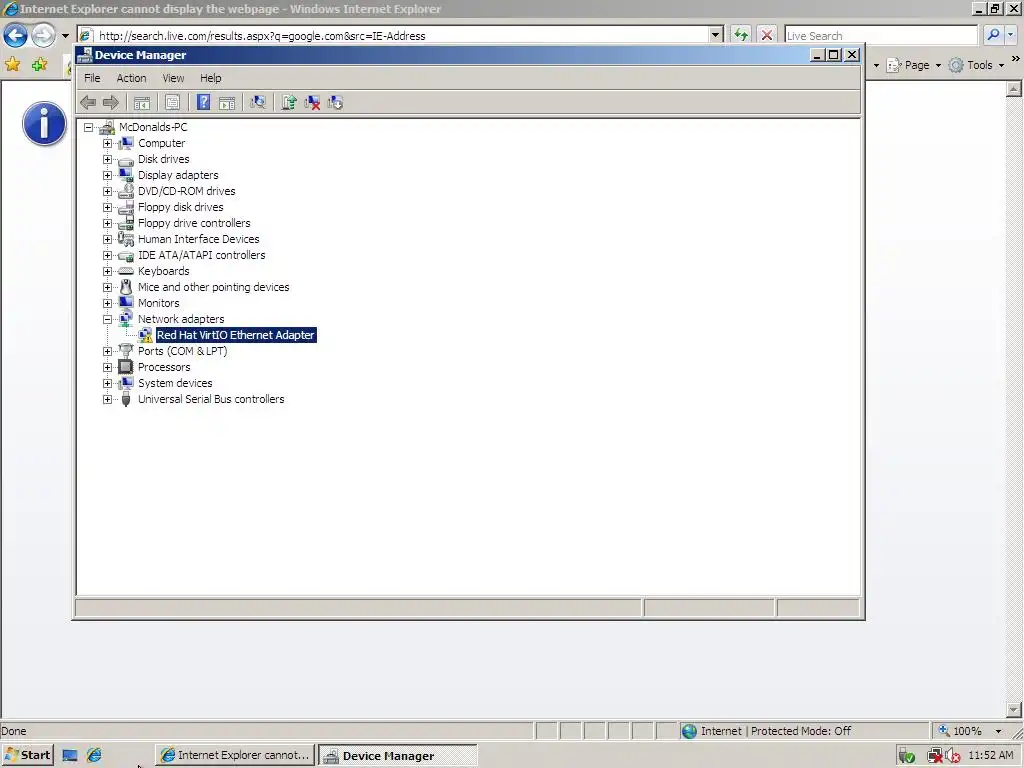Click the Uninstall device icon with red X
This screenshot has width=1024, height=768.
coord(312,103)
